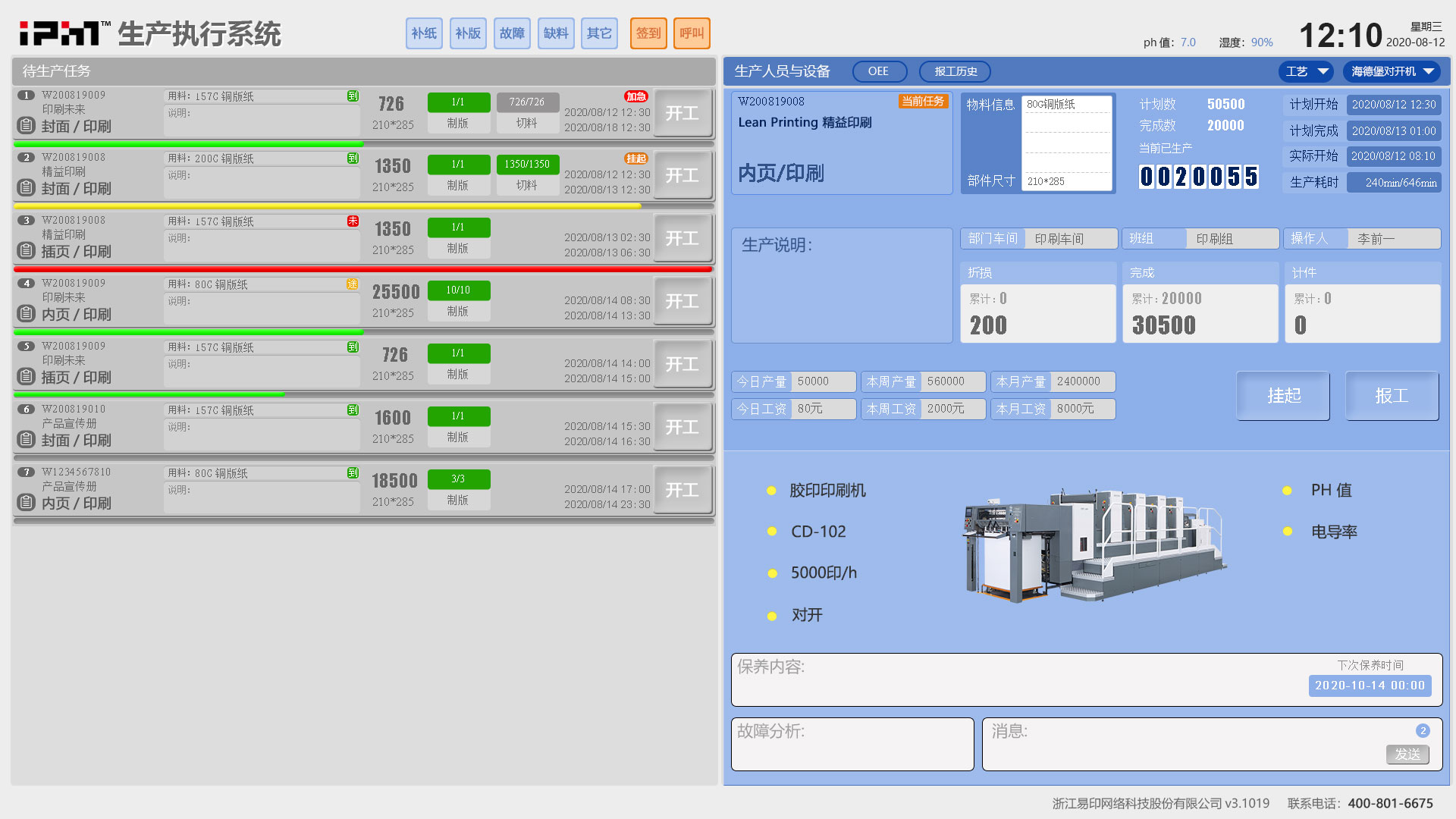
Task: Click the red 未 material badge on task 3
Action: [x=353, y=221]
